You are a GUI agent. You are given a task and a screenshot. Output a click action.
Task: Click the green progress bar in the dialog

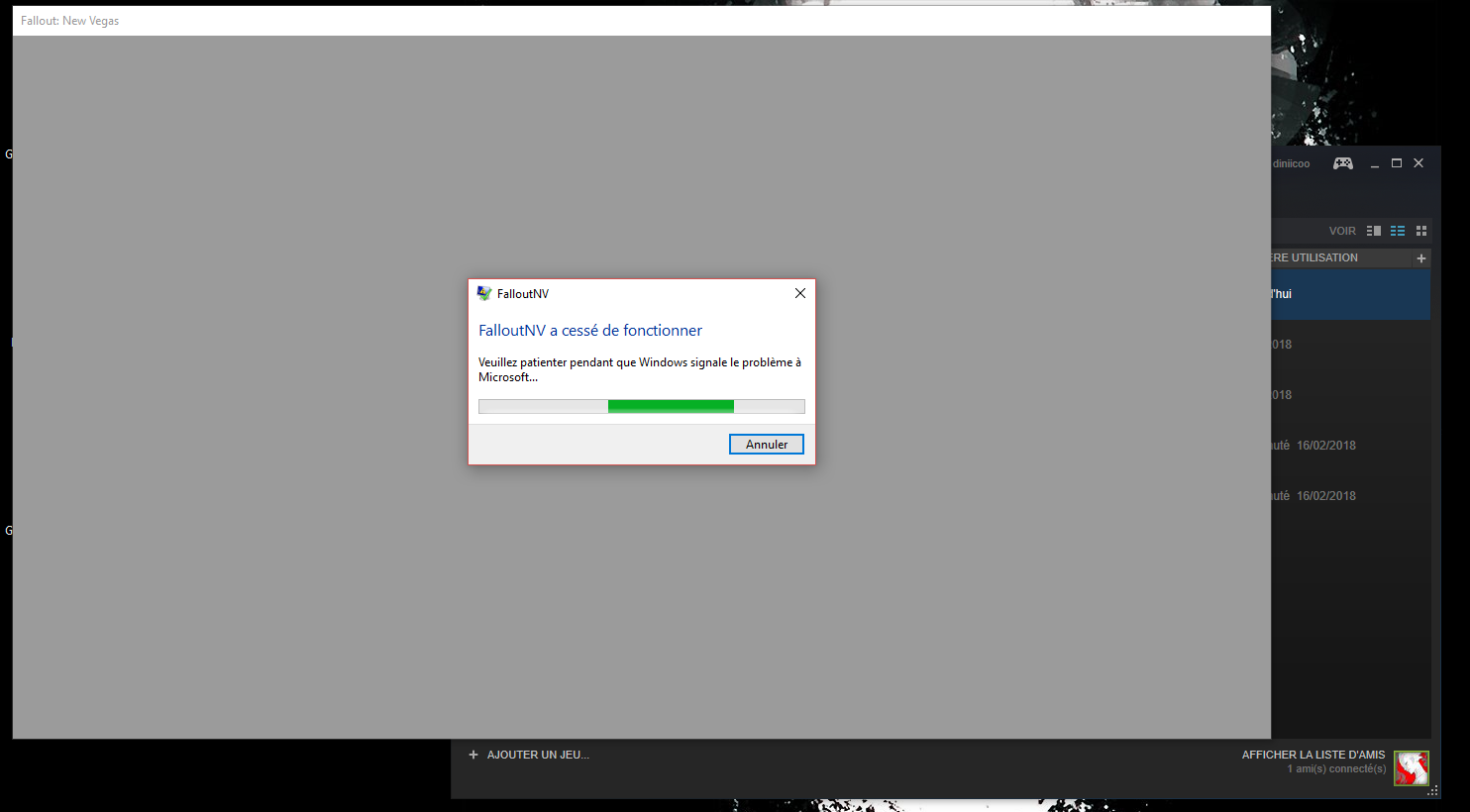click(642, 406)
